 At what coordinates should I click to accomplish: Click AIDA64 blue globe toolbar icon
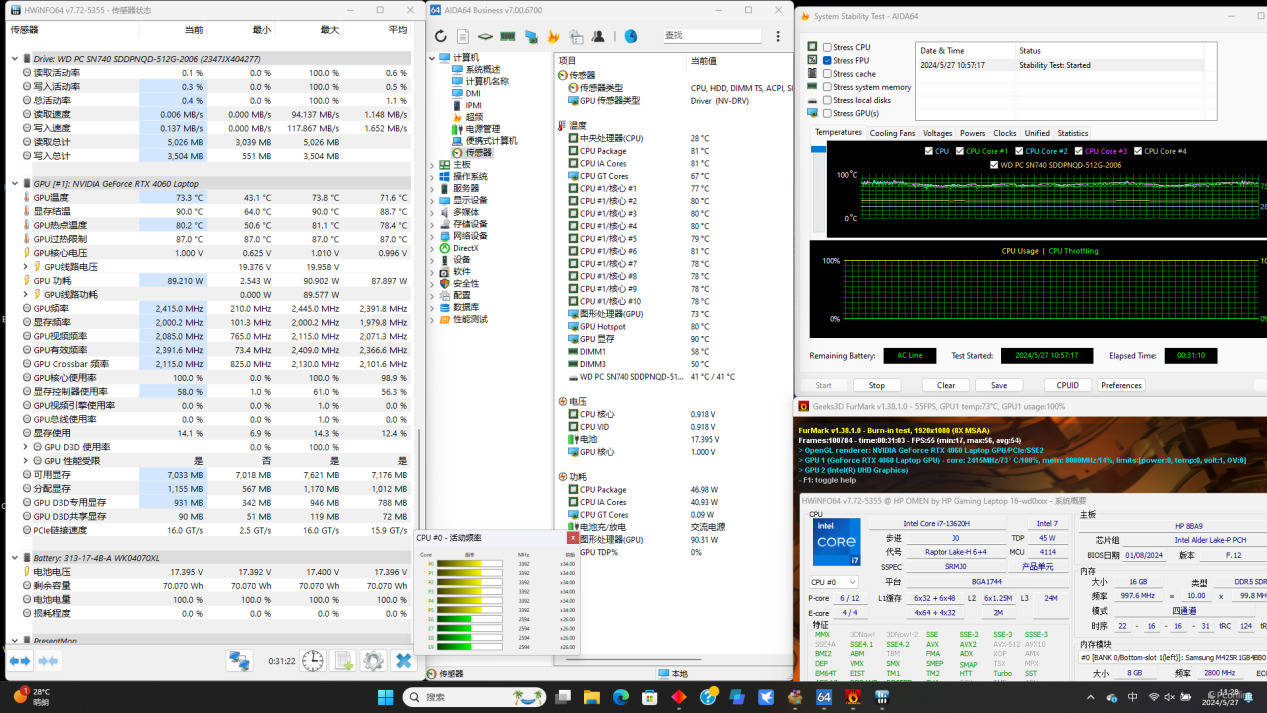pos(631,36)
